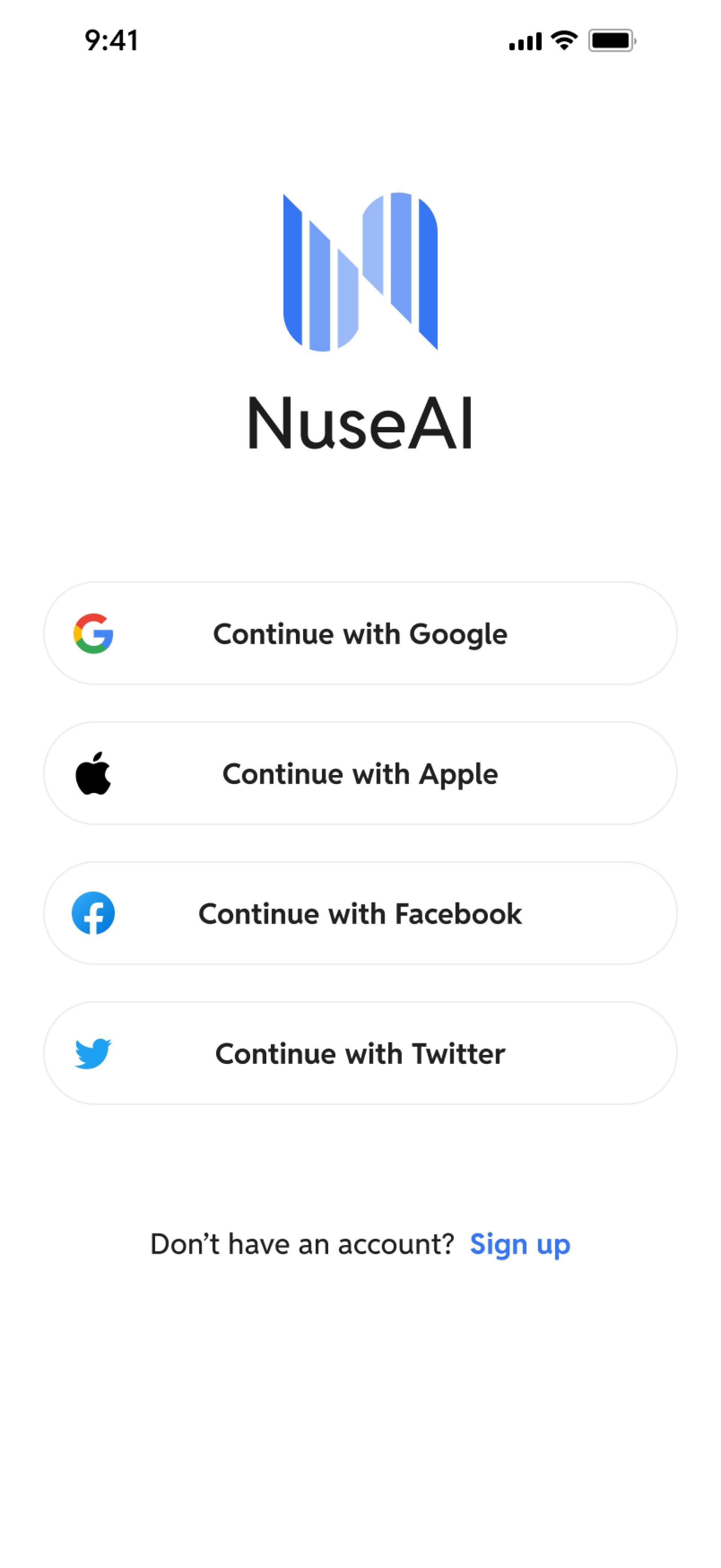Tap the NuseAI app name text
721x1568 pixels.
tap(360, 423)
